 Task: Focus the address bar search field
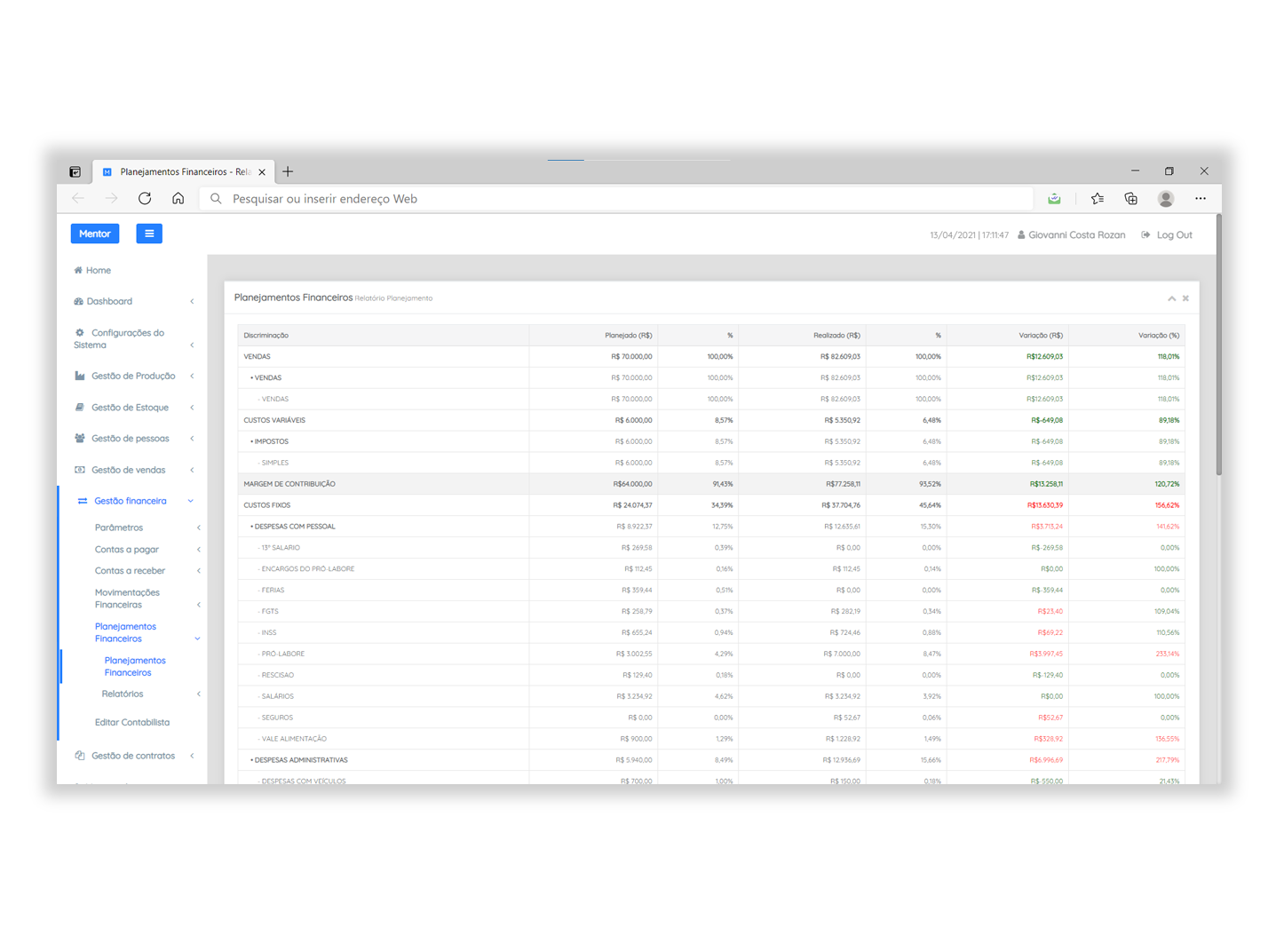coord(616,199)
